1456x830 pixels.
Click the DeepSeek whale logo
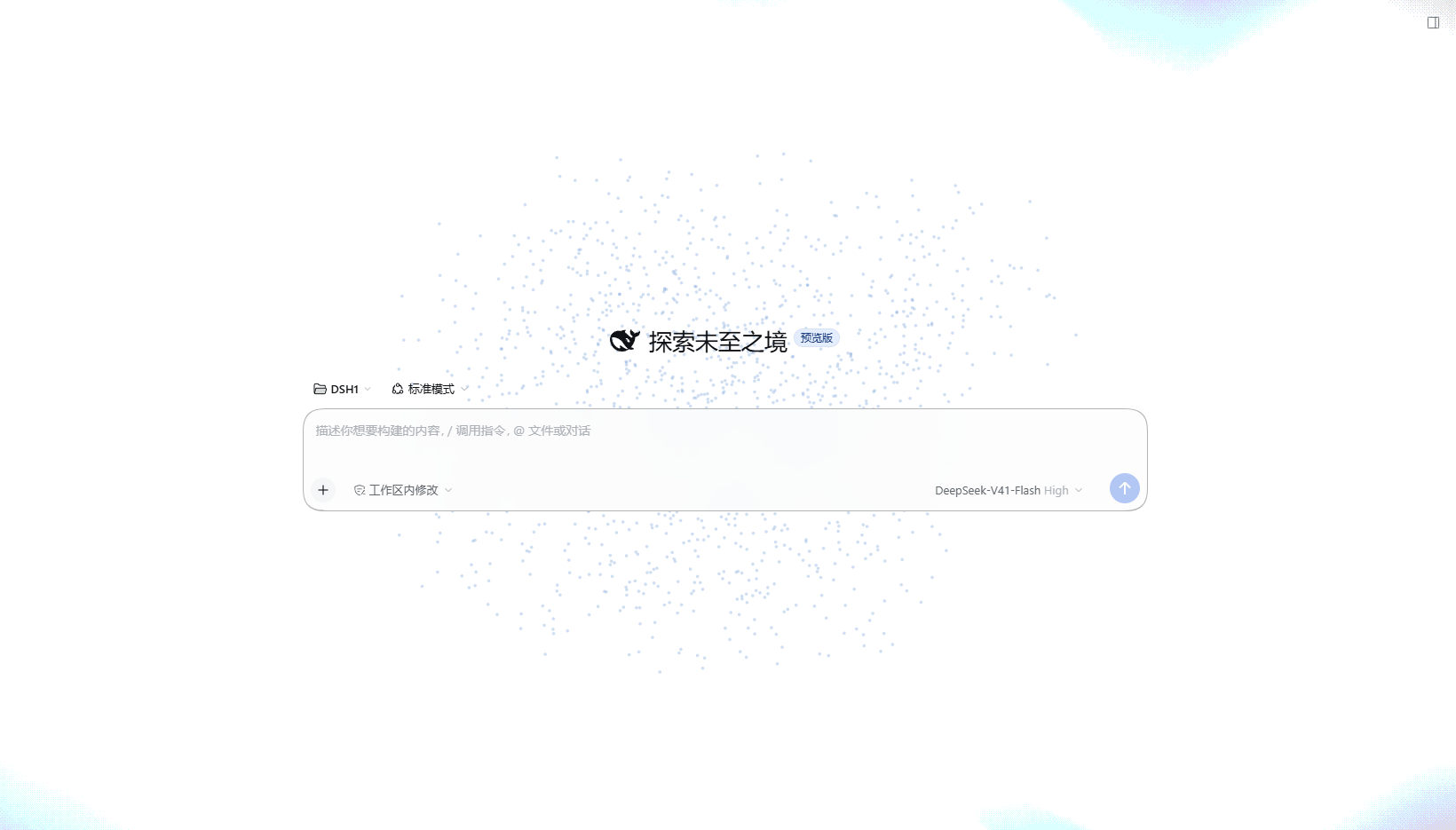(625, 341)
